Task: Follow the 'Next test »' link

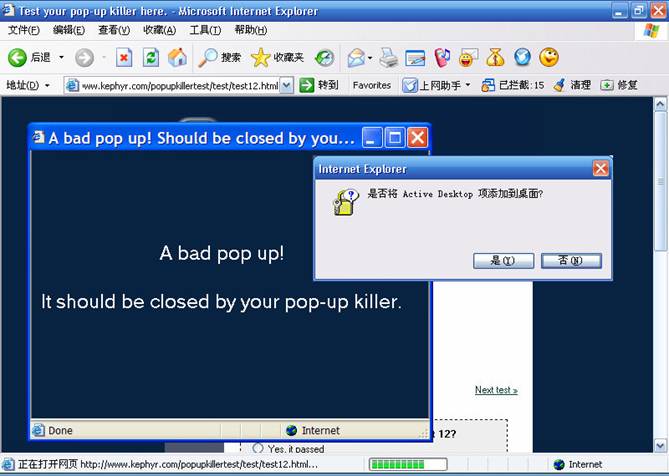Action: [496, 390]
